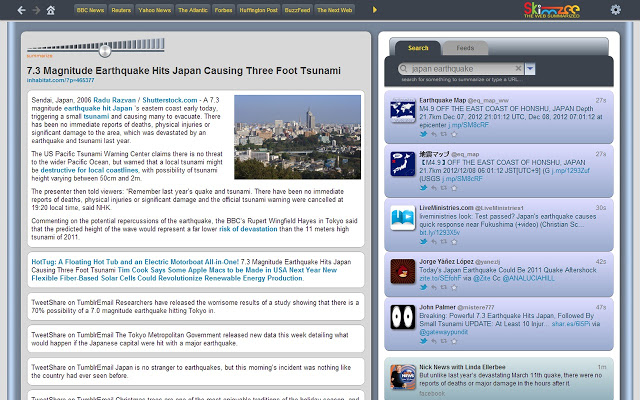
Task: Open Radu Razvan link
Action: [114, 100]
